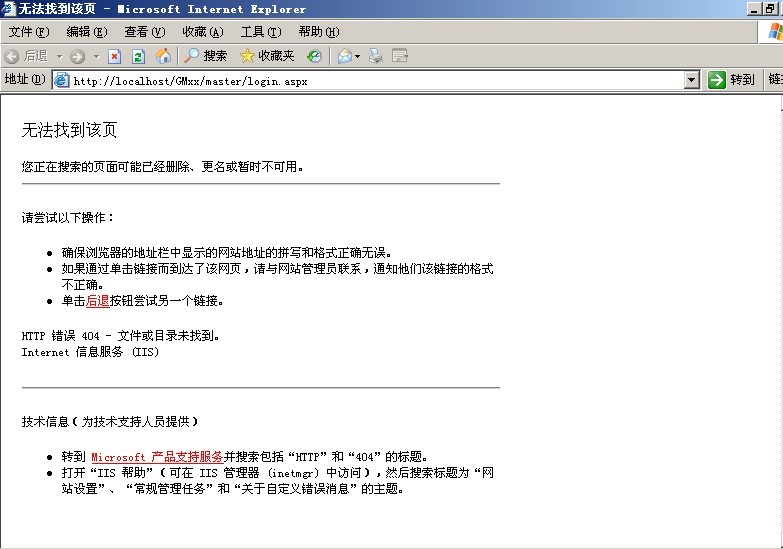The image size is (783, 549).
Task: Open the Search (搜索) toolbar button
Action: (205, 56)
